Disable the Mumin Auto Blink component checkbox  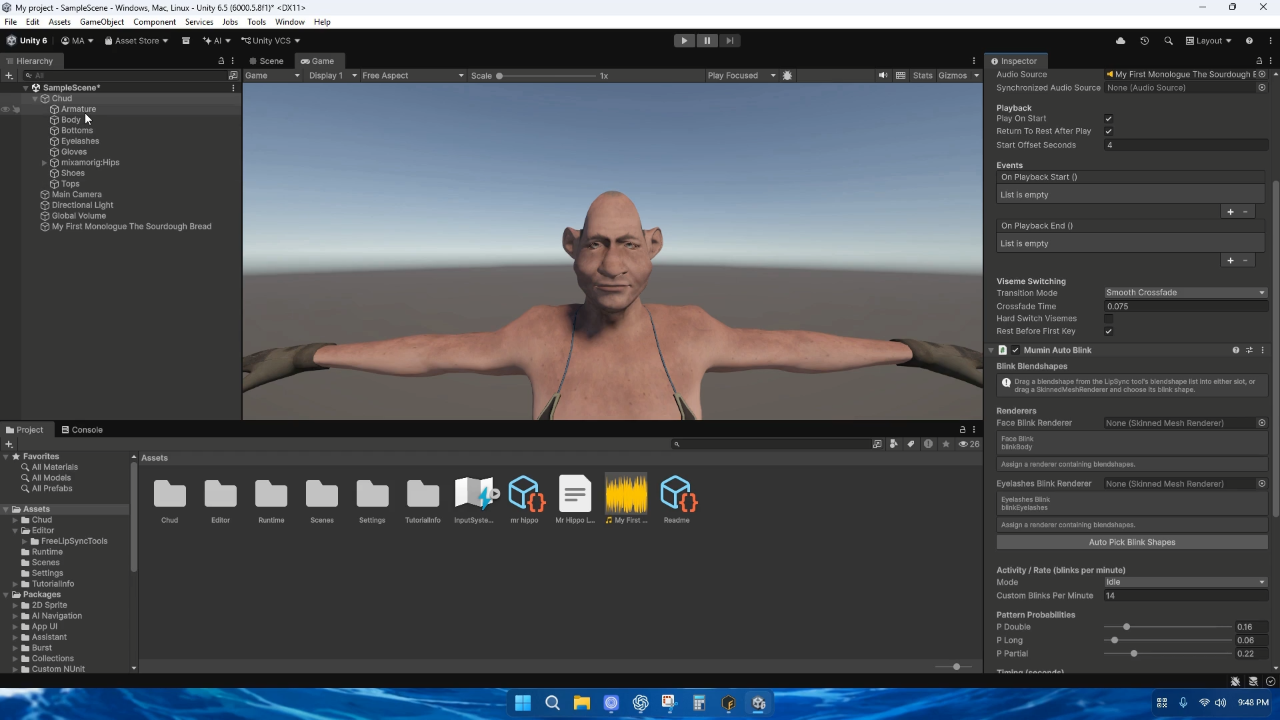tap(1015, 350)
